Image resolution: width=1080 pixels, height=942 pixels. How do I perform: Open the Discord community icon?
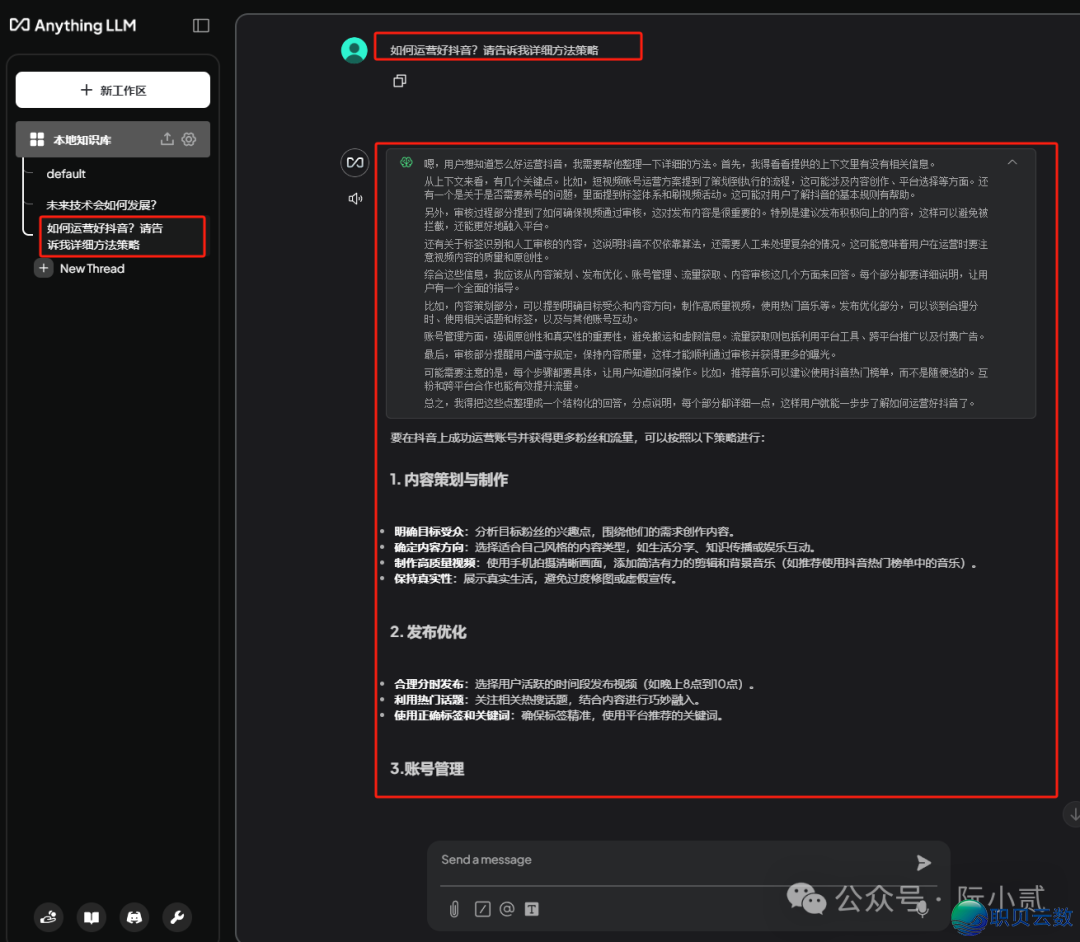coord(134,917)
